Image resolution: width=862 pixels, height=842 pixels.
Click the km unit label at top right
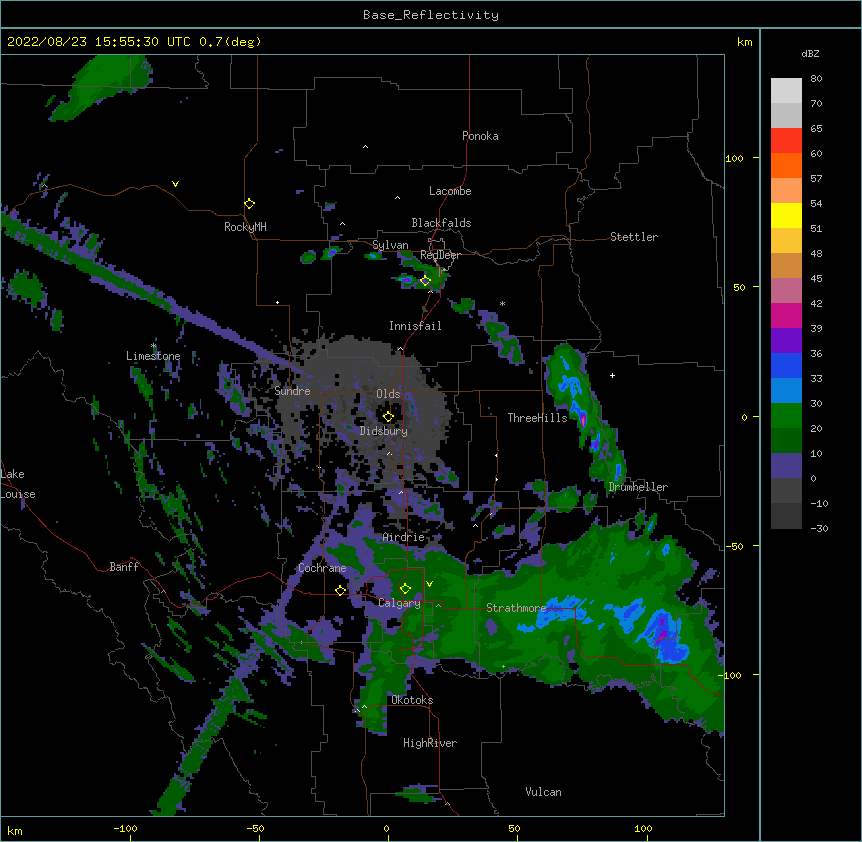745,42
